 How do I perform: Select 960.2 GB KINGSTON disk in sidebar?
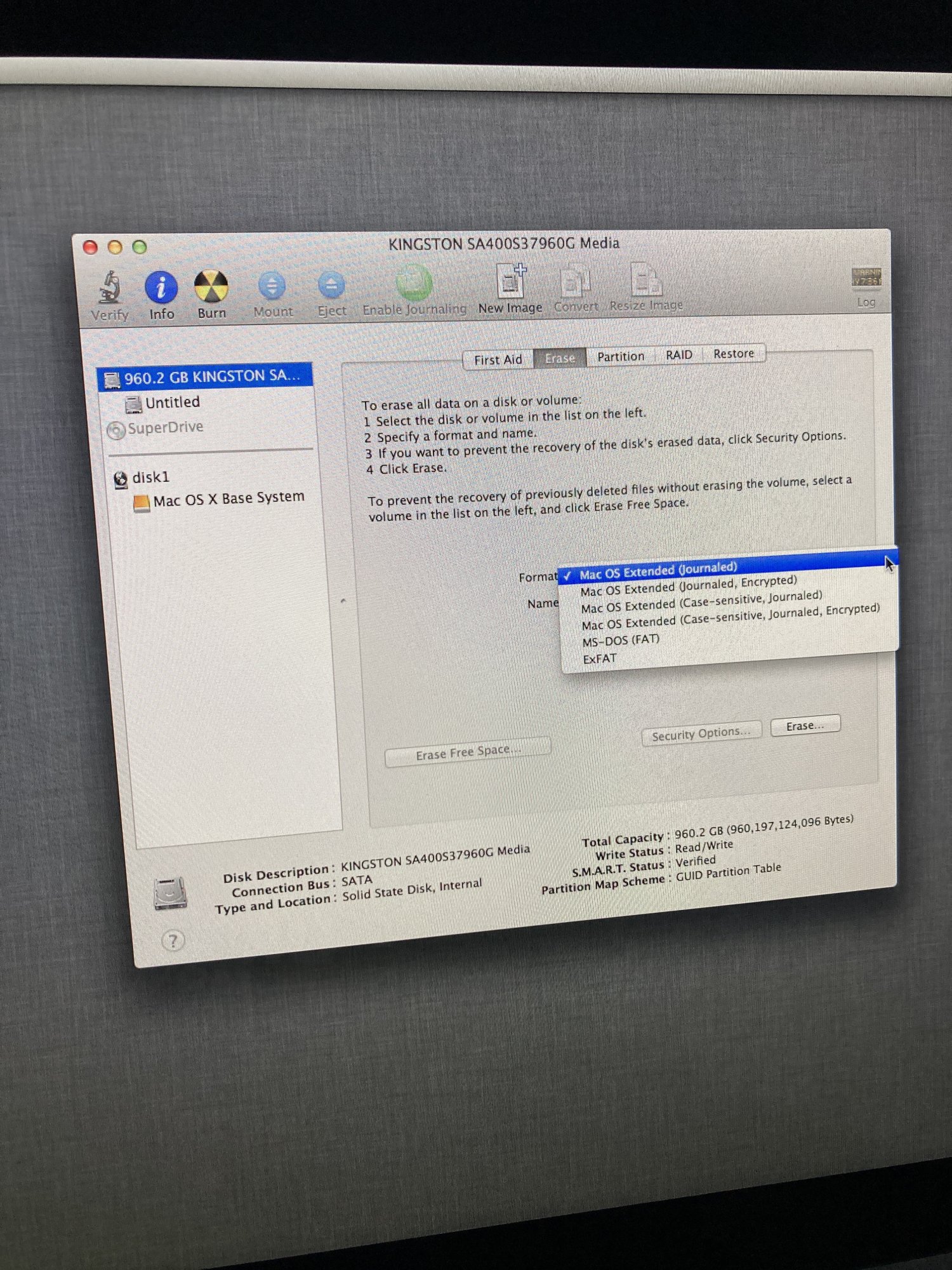(x=205, y=377)
